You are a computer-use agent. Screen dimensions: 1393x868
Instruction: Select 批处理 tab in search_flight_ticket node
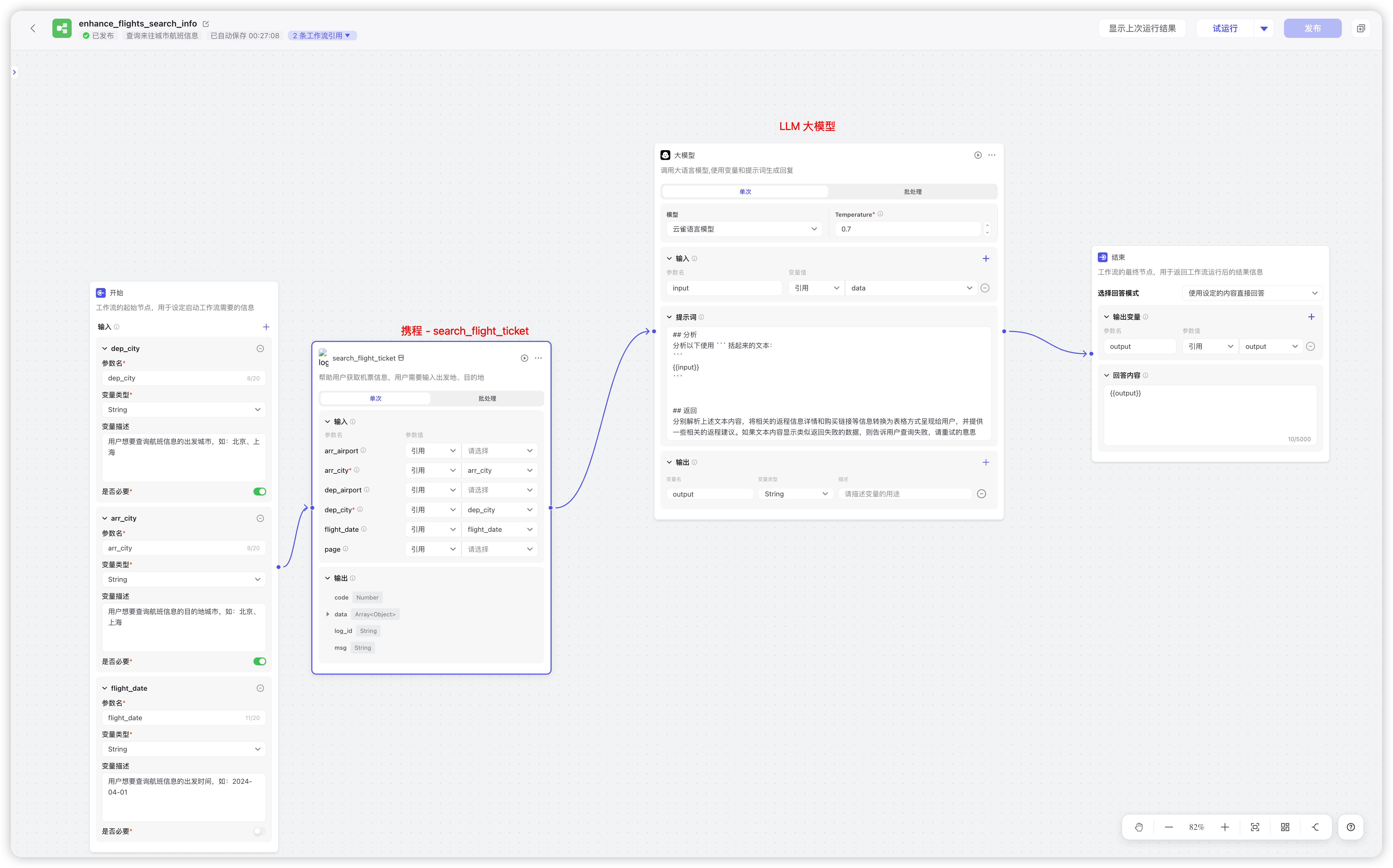pyautogui.click(x=487, y=398)
